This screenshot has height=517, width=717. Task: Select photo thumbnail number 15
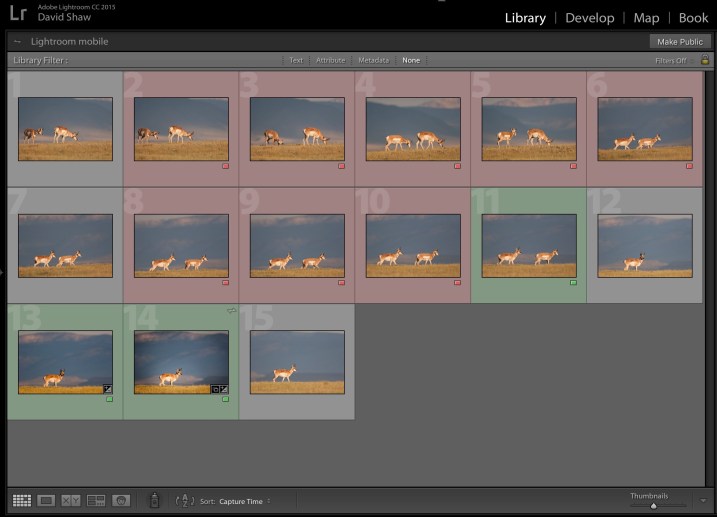(x=296, y=361)
